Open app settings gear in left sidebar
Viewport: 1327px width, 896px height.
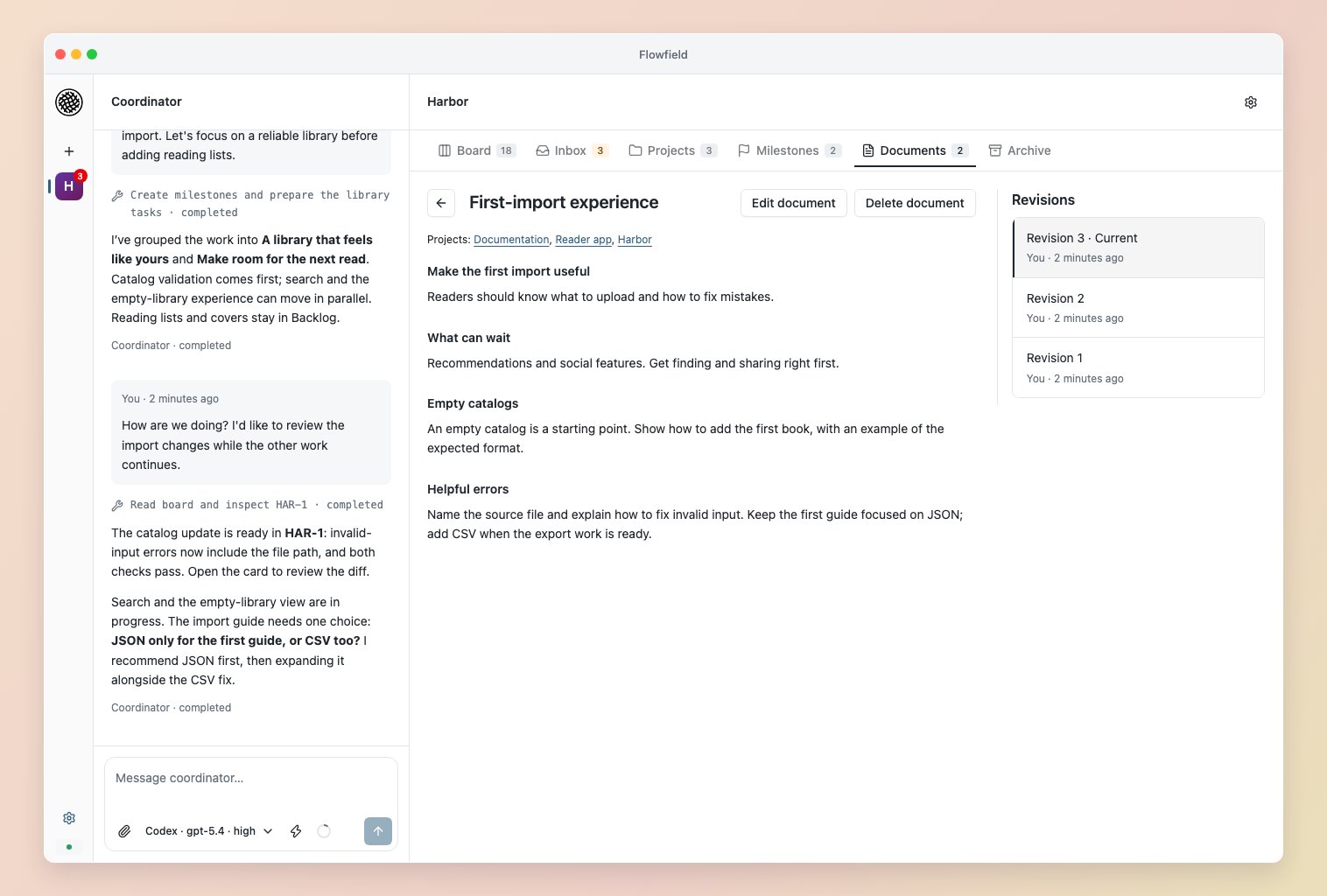[x=69, y=818]
